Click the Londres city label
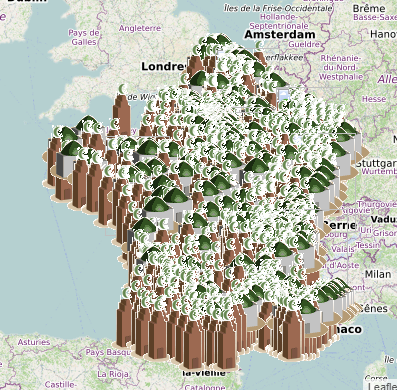 (163, 66)
